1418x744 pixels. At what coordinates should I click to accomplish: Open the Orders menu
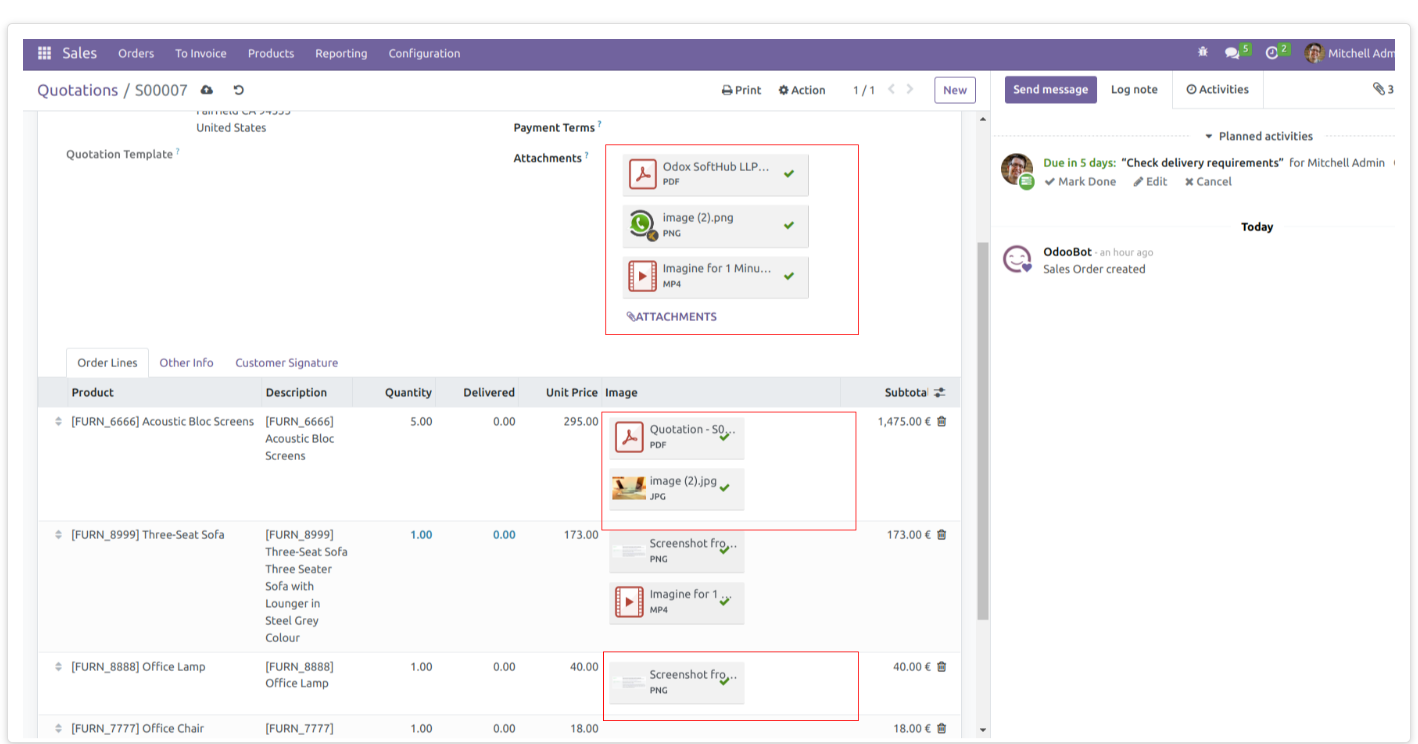pos(136,53)
